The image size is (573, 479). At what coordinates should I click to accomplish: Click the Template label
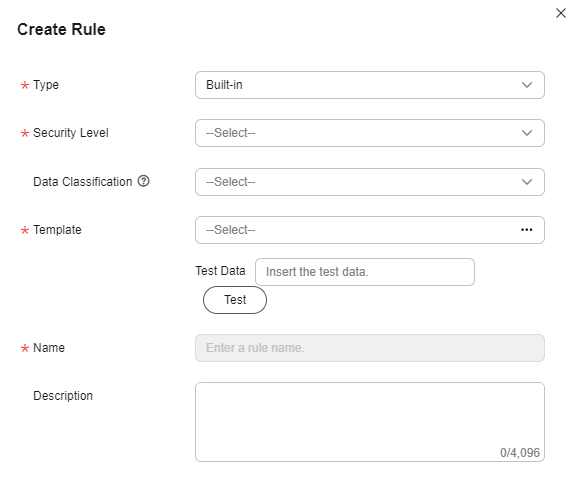click(57, 230)
